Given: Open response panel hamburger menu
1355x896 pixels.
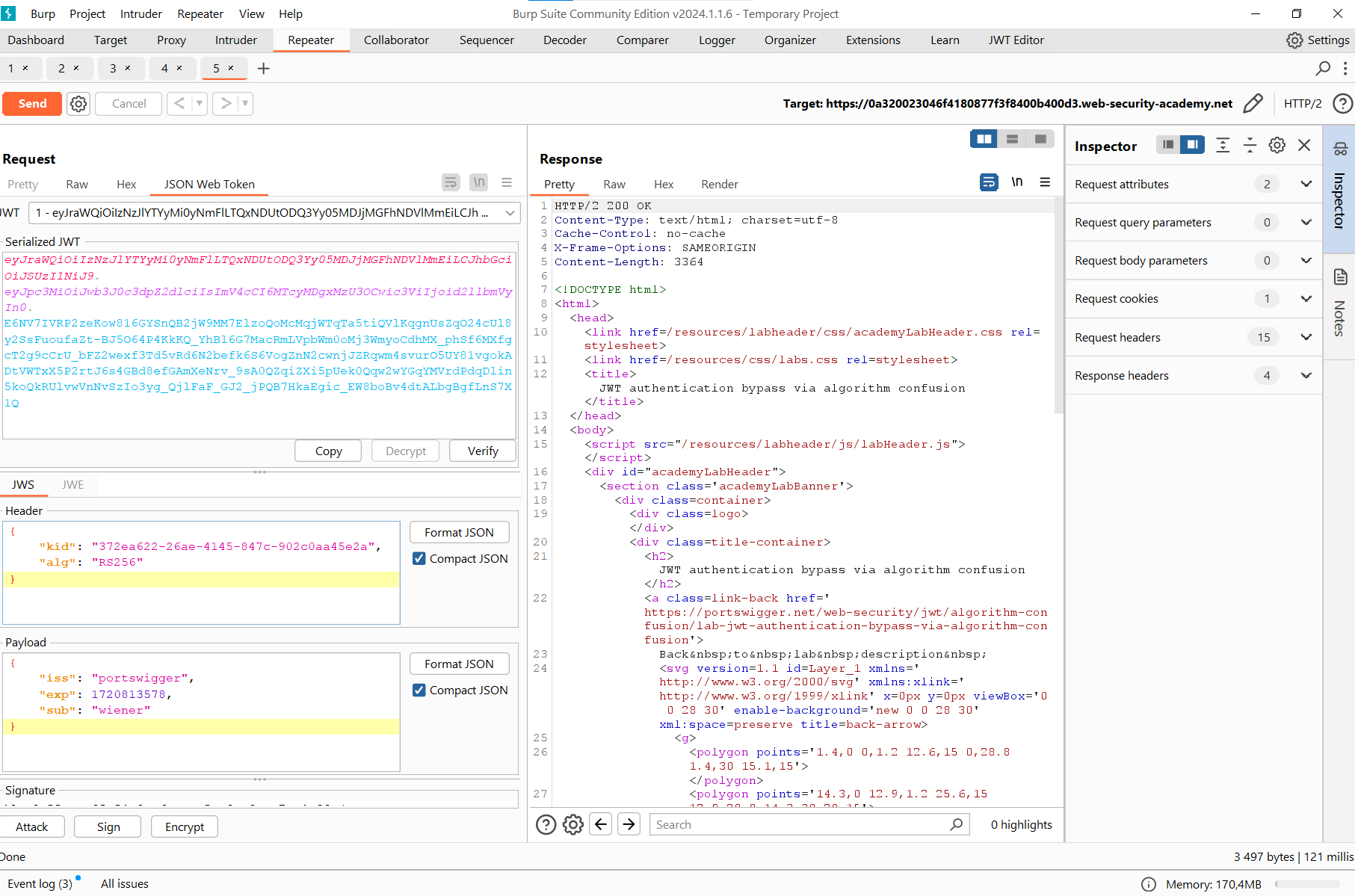Looking at the screenshot, I should [x=1045, y=182].
